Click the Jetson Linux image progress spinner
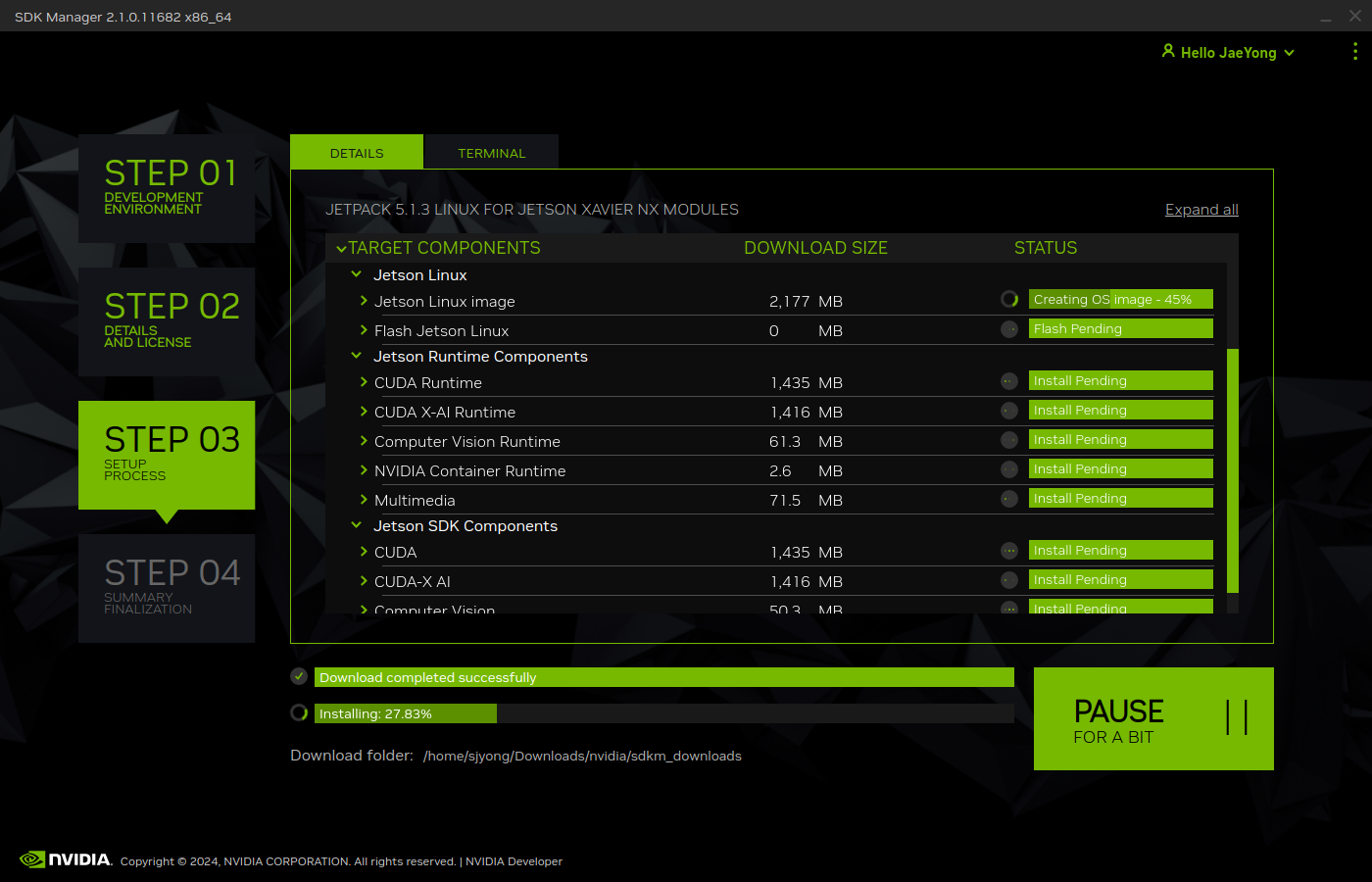This screenshot has width=1372, height=882. pos(1009,299)
